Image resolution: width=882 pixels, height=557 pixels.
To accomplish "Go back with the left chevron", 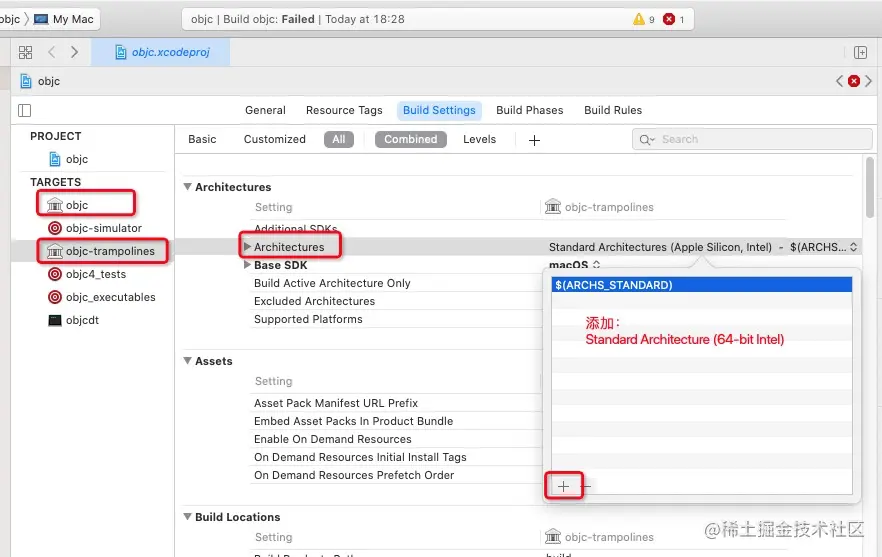I will 52,52.
